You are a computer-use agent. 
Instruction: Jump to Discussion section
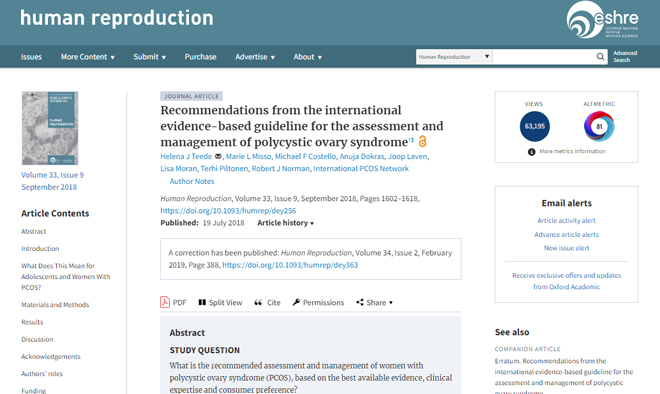tap(37, 339)
